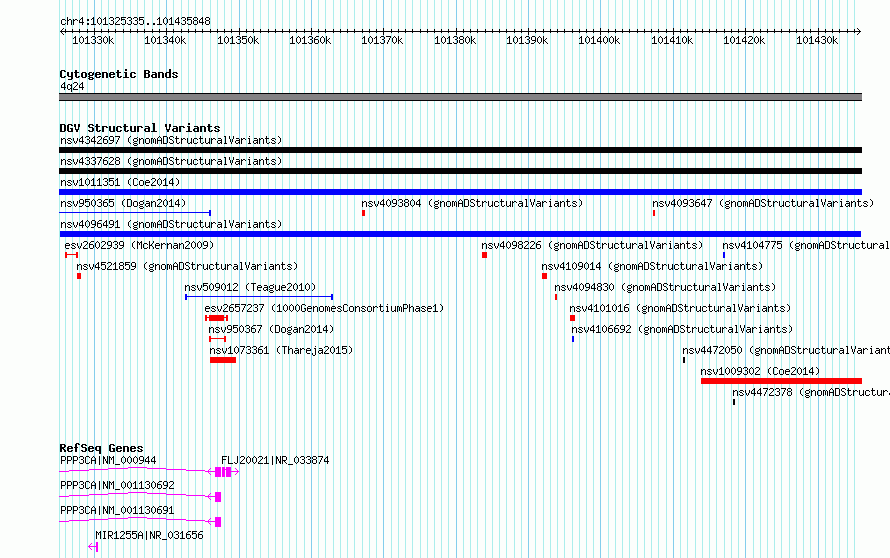
Task: Click red marker under nsv4101016
Action: pyautogui.click(x=572, y=318)
